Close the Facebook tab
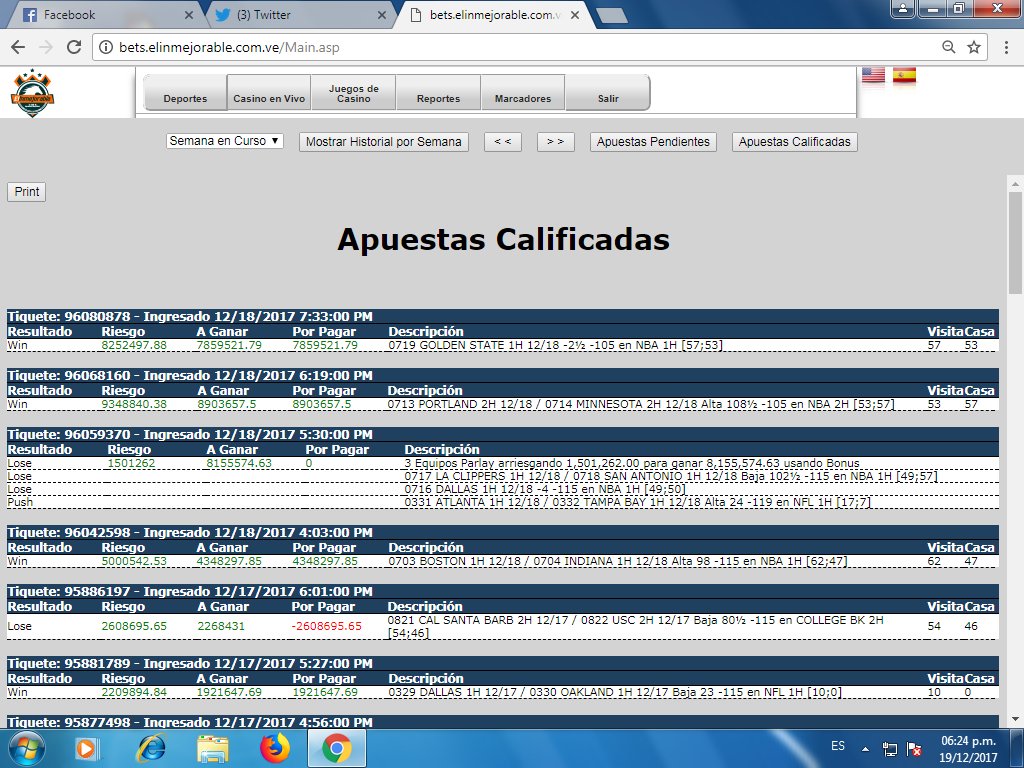 coord(189,15)
